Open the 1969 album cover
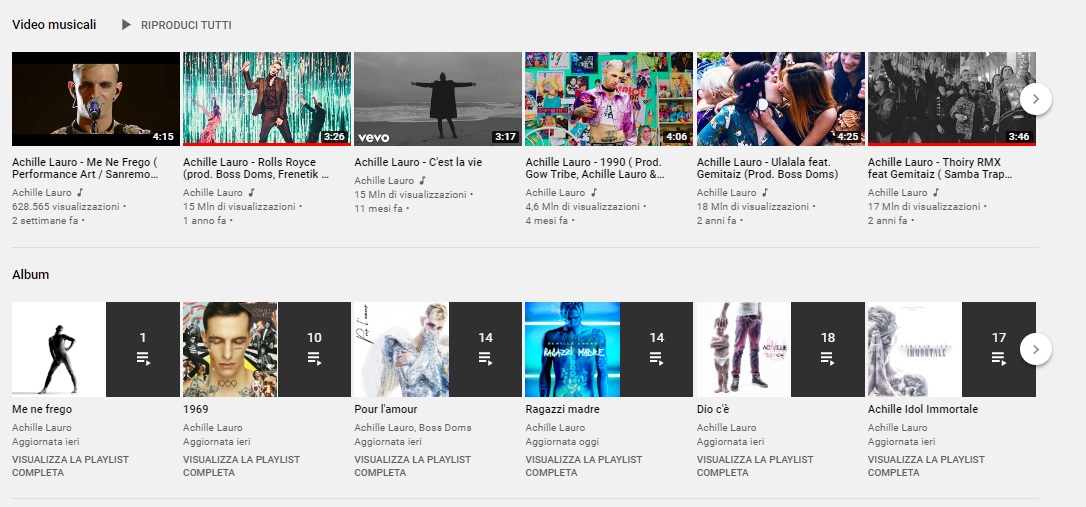The image size is (1086, 507). [230, 349]
